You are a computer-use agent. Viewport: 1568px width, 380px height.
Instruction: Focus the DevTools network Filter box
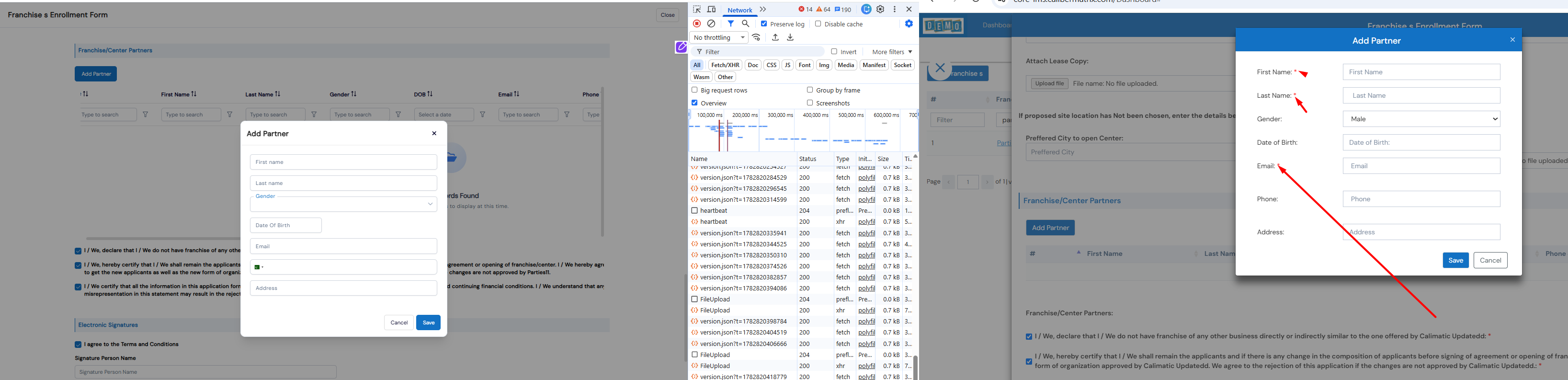pos(758,52)
